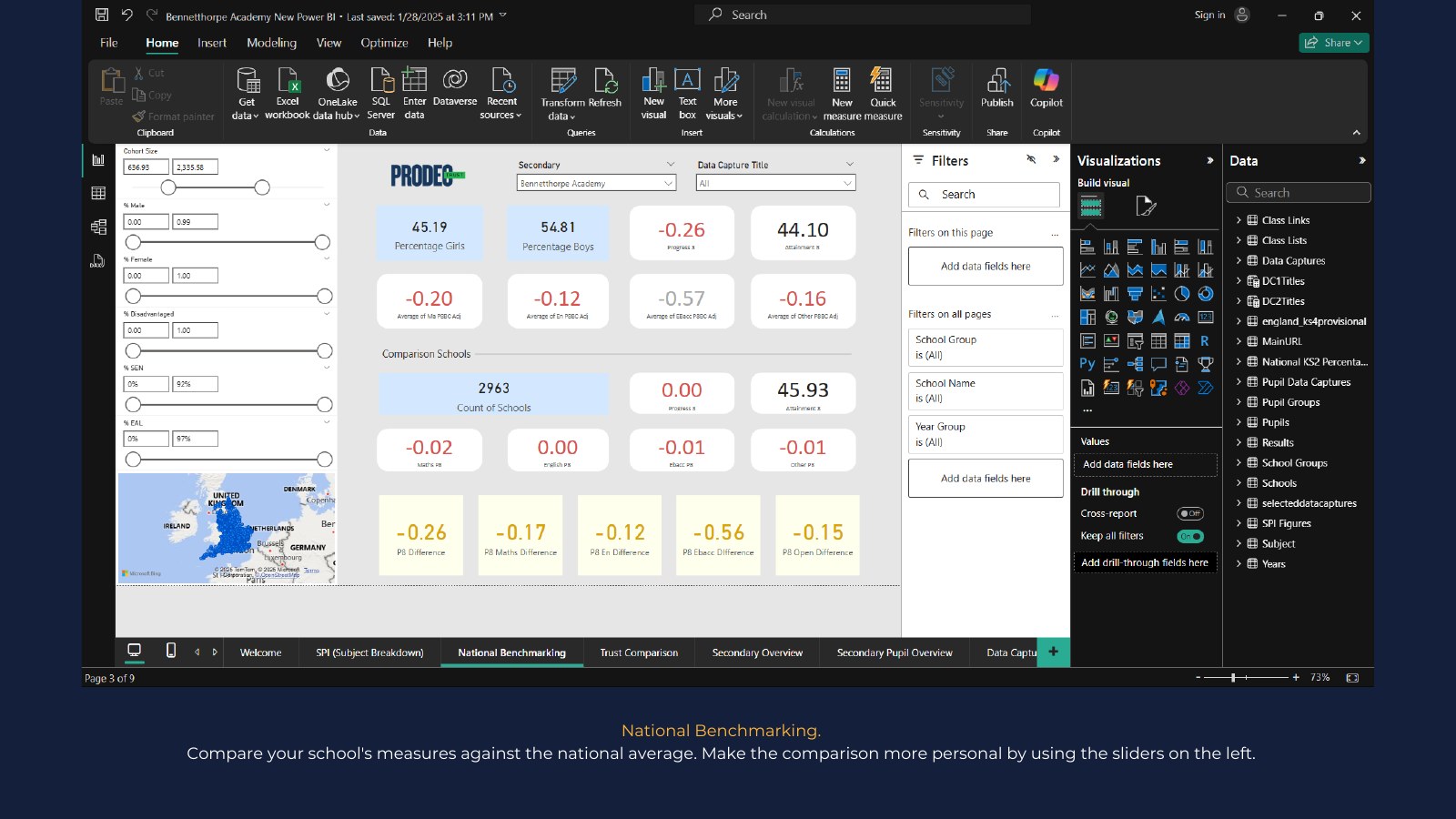Click the Share button
The width and height of the screenshot is (1456, 819).
[1334, 43]
